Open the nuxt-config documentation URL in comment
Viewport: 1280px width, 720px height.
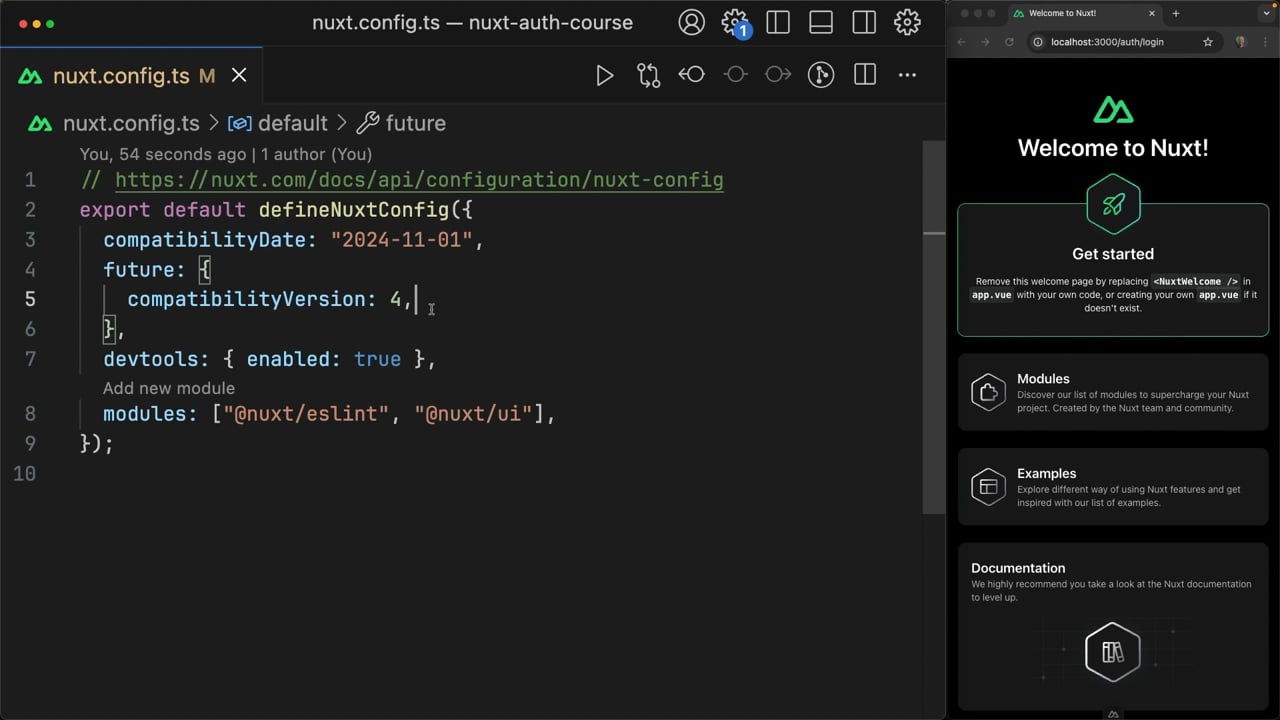pyautogui.click(x=419, y=180)
